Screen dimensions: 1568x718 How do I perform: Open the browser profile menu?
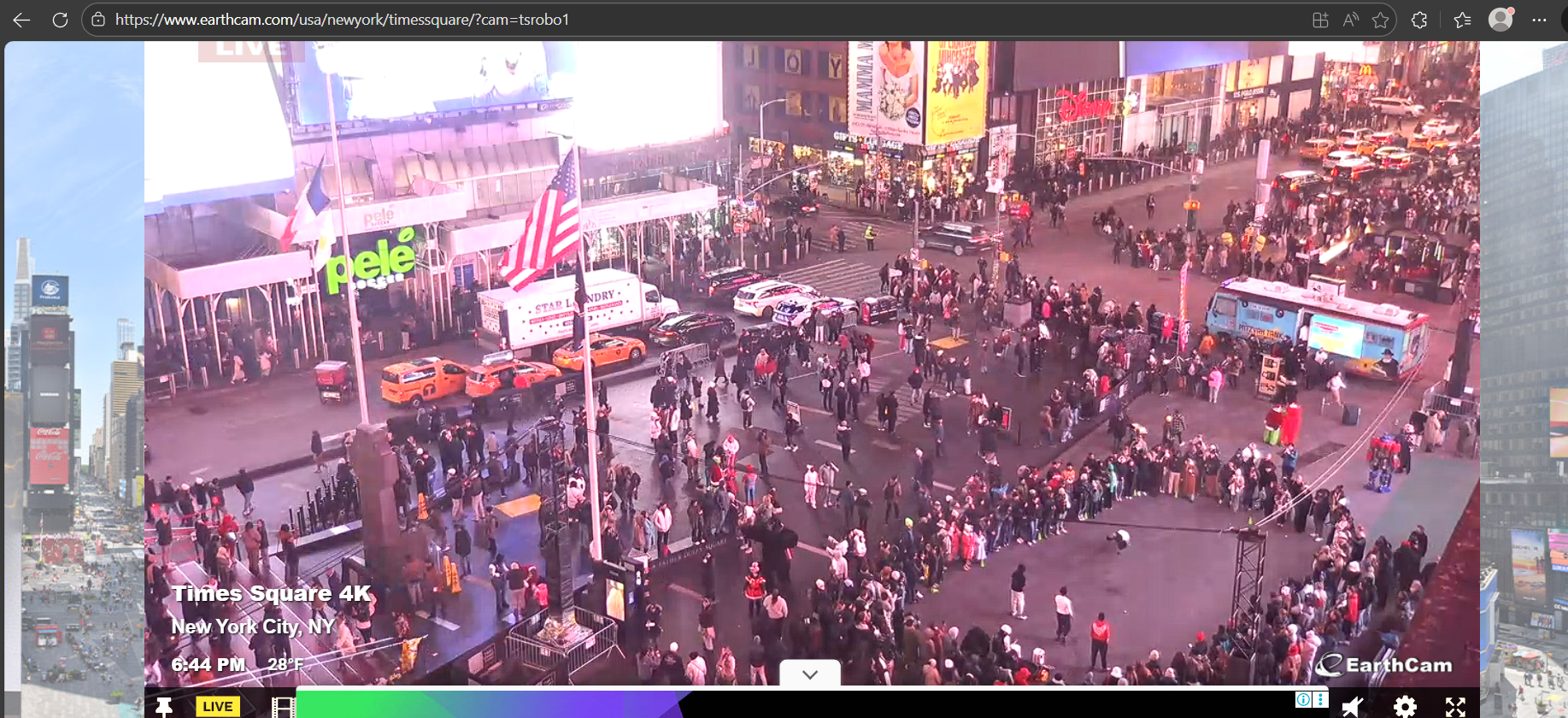point(1500,20)
